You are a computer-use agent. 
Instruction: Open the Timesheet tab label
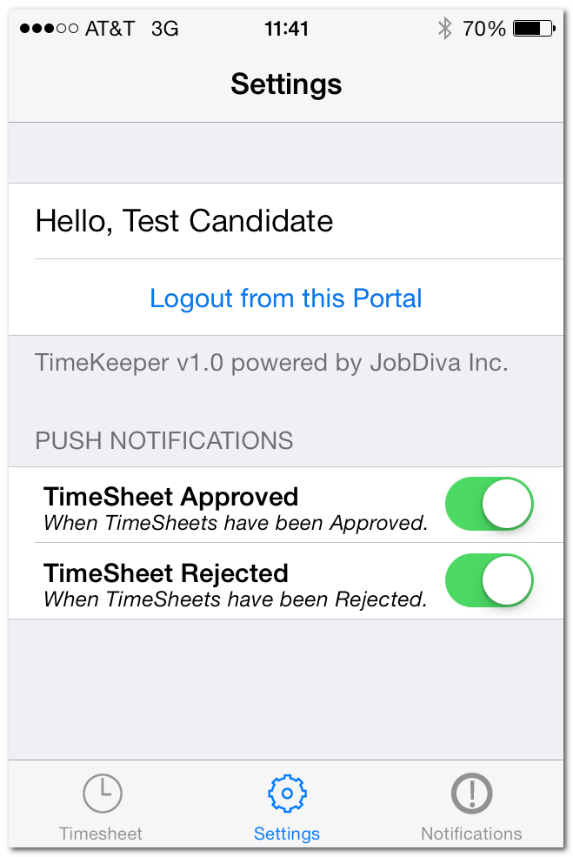[101, 833]
